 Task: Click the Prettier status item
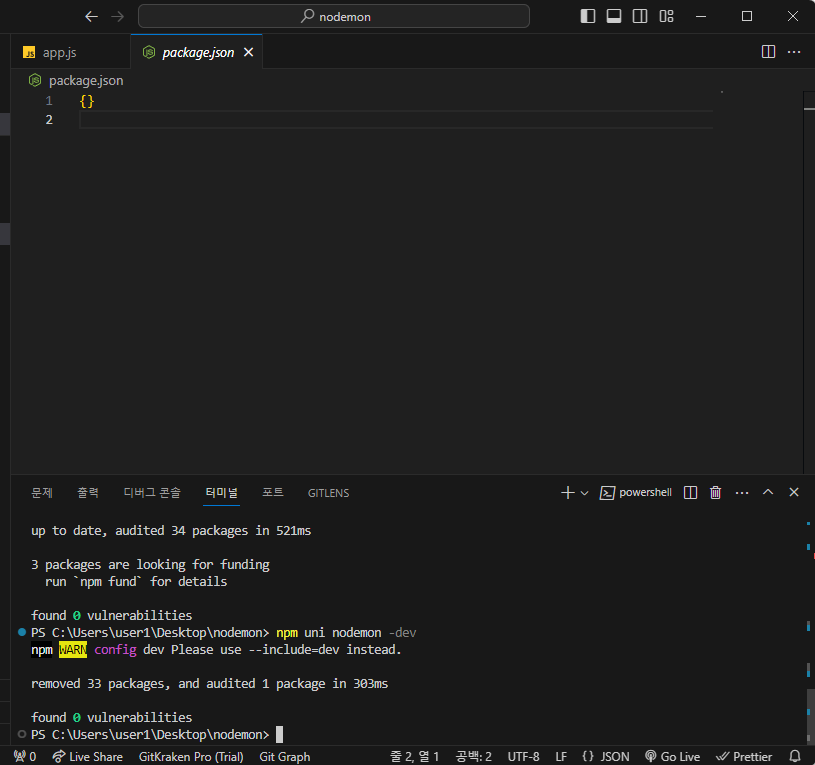pyautogui.click(x=744, y=757)
